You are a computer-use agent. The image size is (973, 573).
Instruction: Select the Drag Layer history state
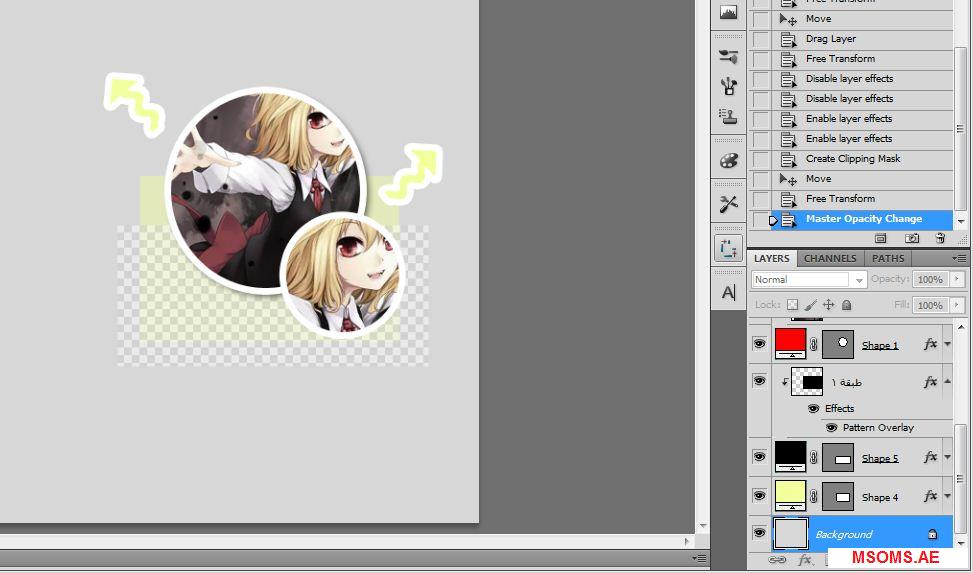(x=831, y=39)
